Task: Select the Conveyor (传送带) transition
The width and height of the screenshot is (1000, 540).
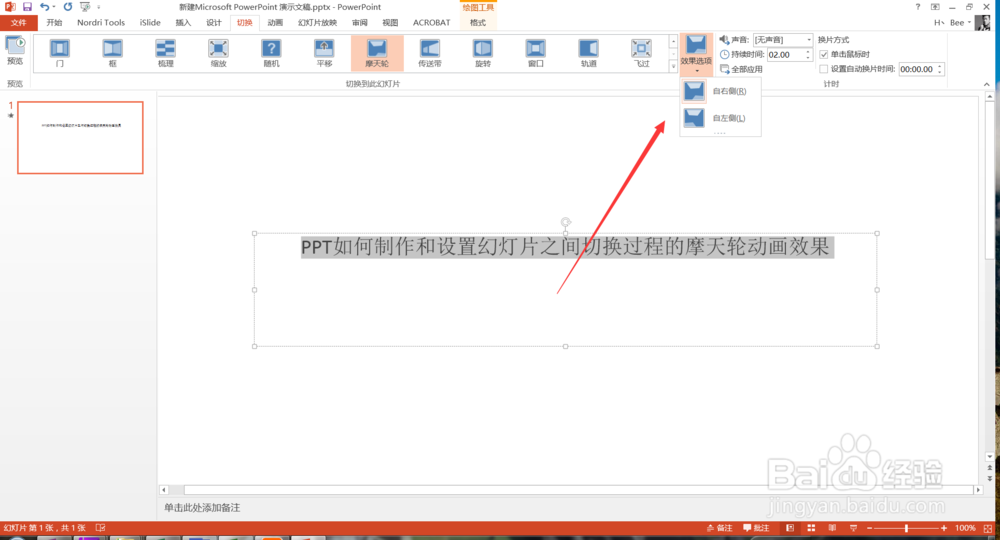Action: 430,52
